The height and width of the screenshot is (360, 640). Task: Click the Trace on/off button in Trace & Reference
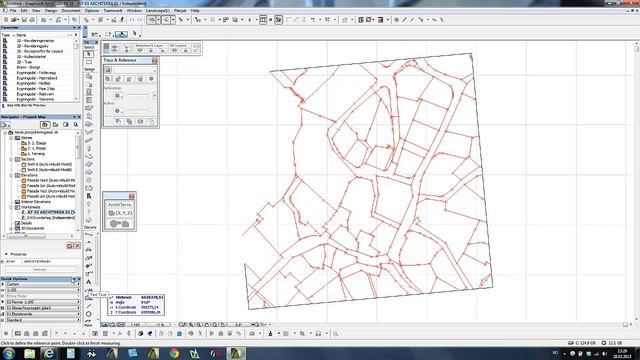click(108, 70)
